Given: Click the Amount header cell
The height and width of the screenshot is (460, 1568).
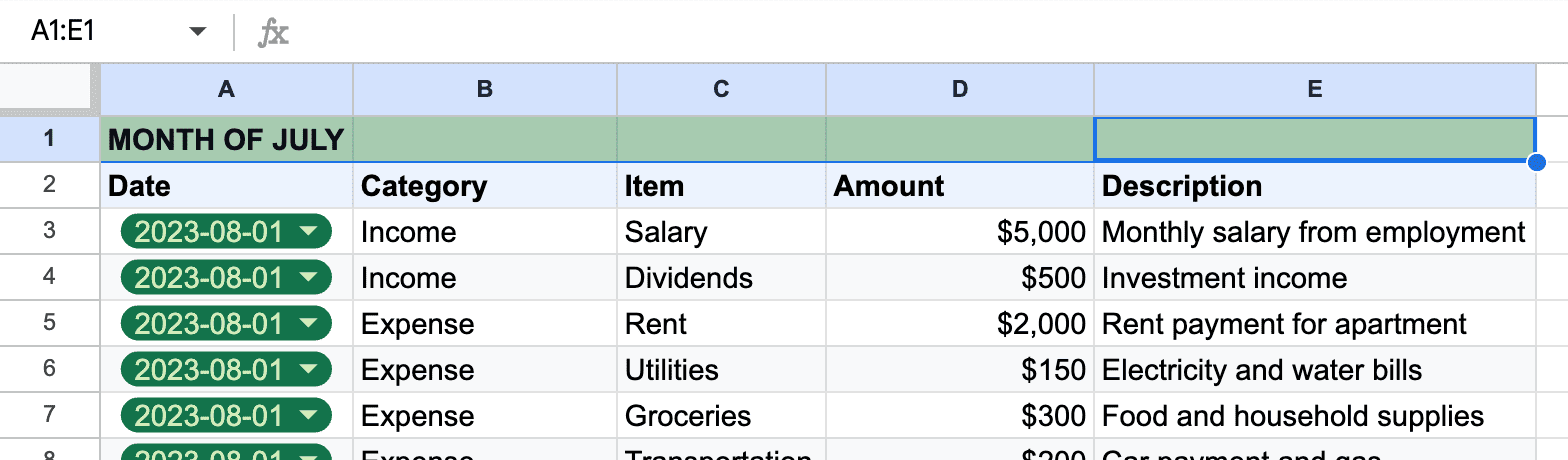Looking at the screenshot, I should coord(960,185).
